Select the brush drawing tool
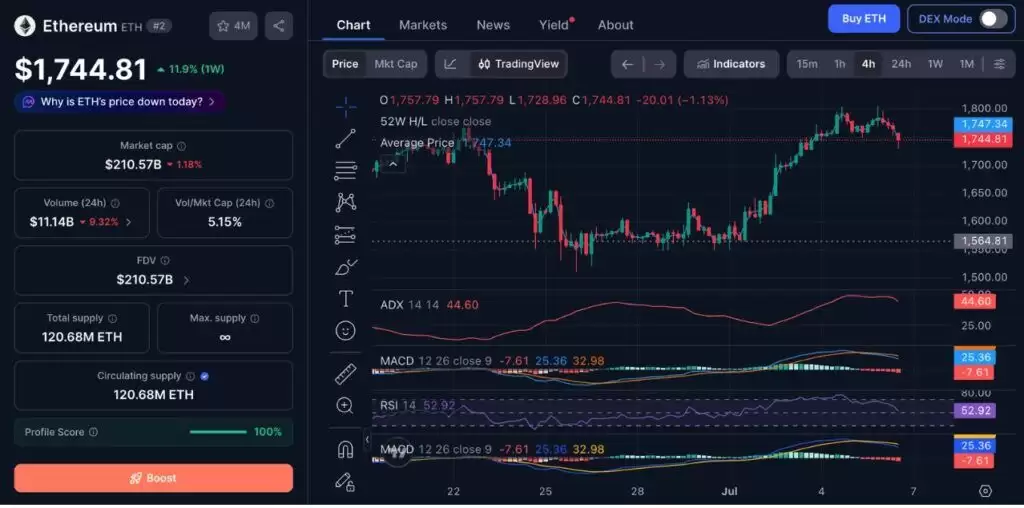The image size is (1024, 508). tap(345, 267)
